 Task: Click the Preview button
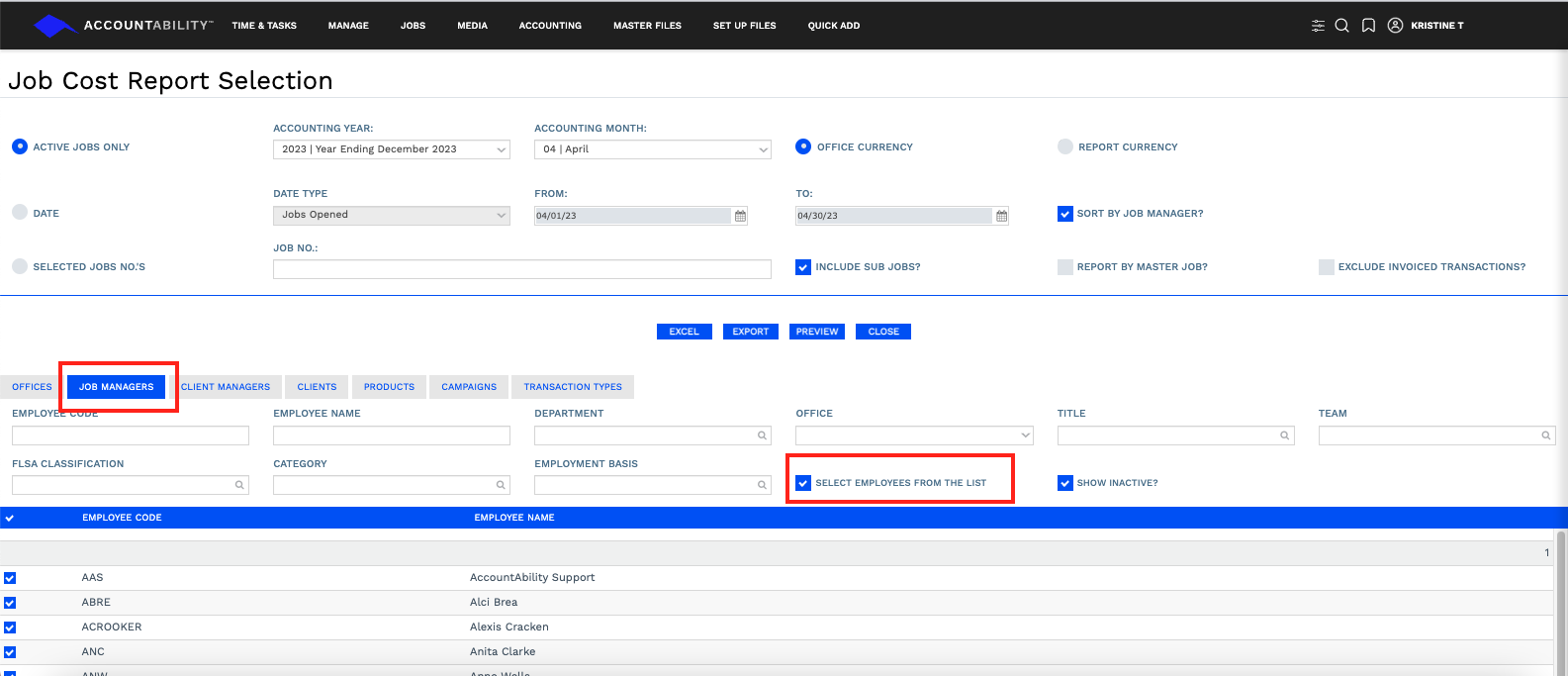[x=817, y=332]
